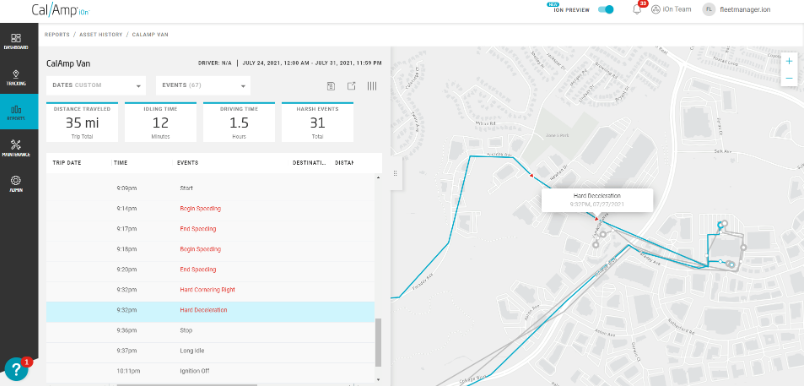Expand the Dates Custom dropdown

click(96, 85)
